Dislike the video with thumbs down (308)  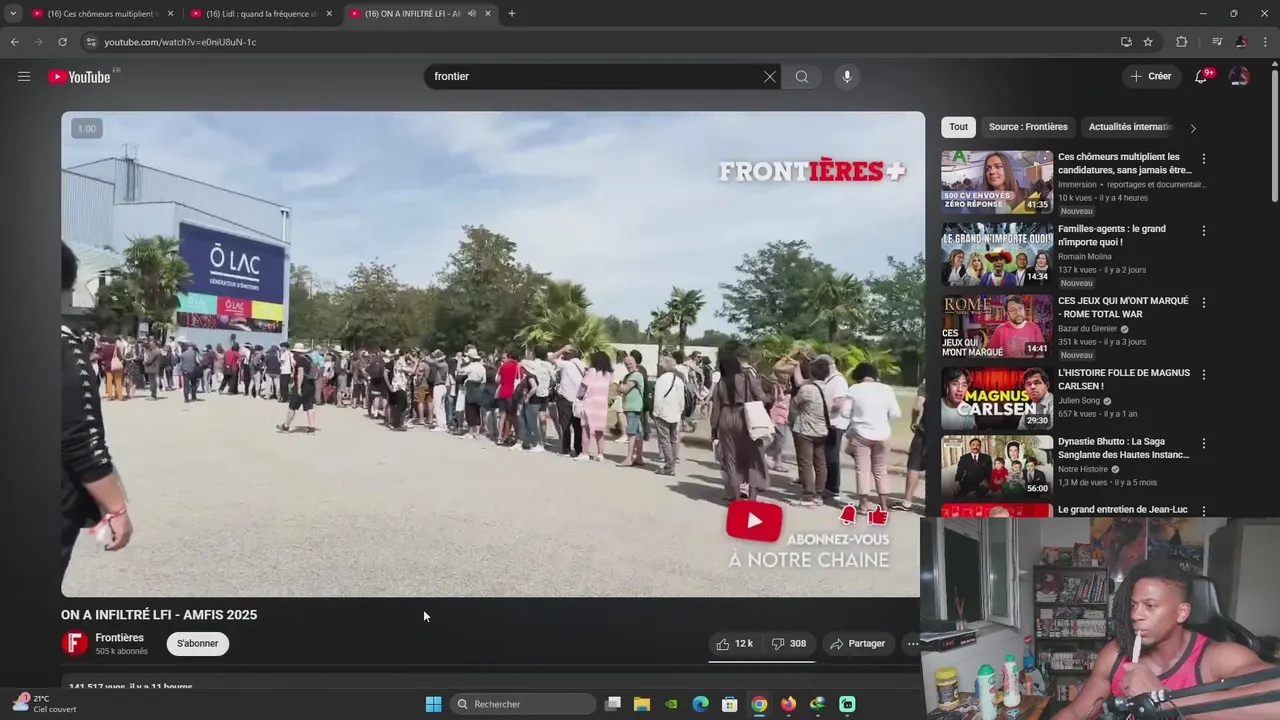(789, 644)
